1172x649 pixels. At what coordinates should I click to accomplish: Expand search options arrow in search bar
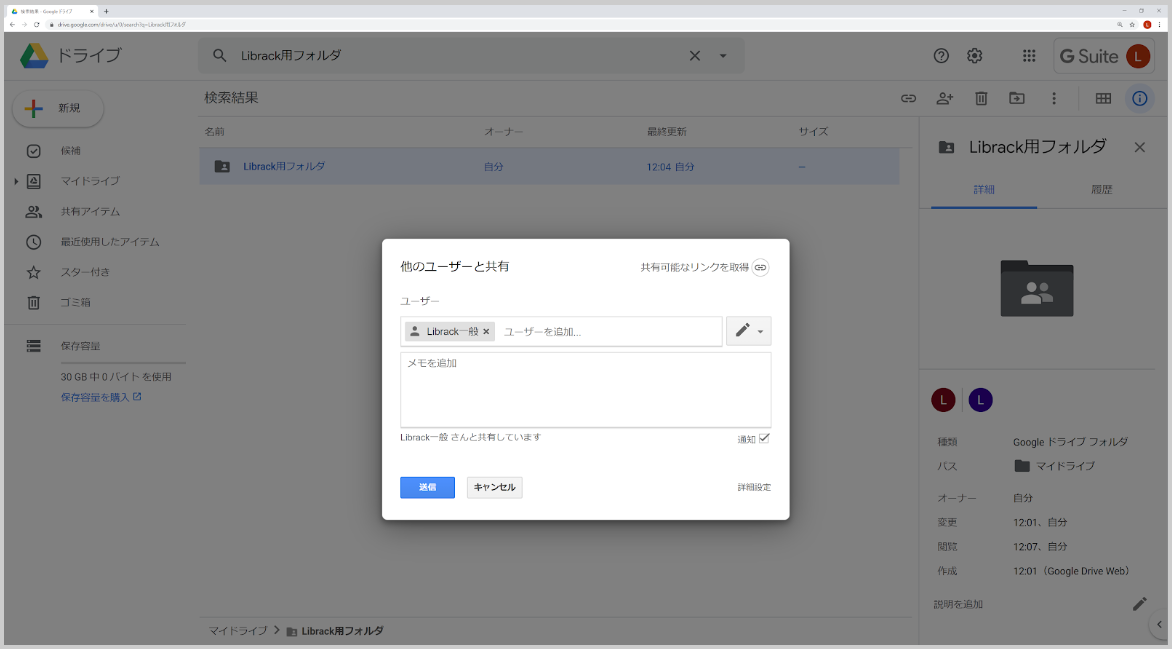tap(723, 56)
